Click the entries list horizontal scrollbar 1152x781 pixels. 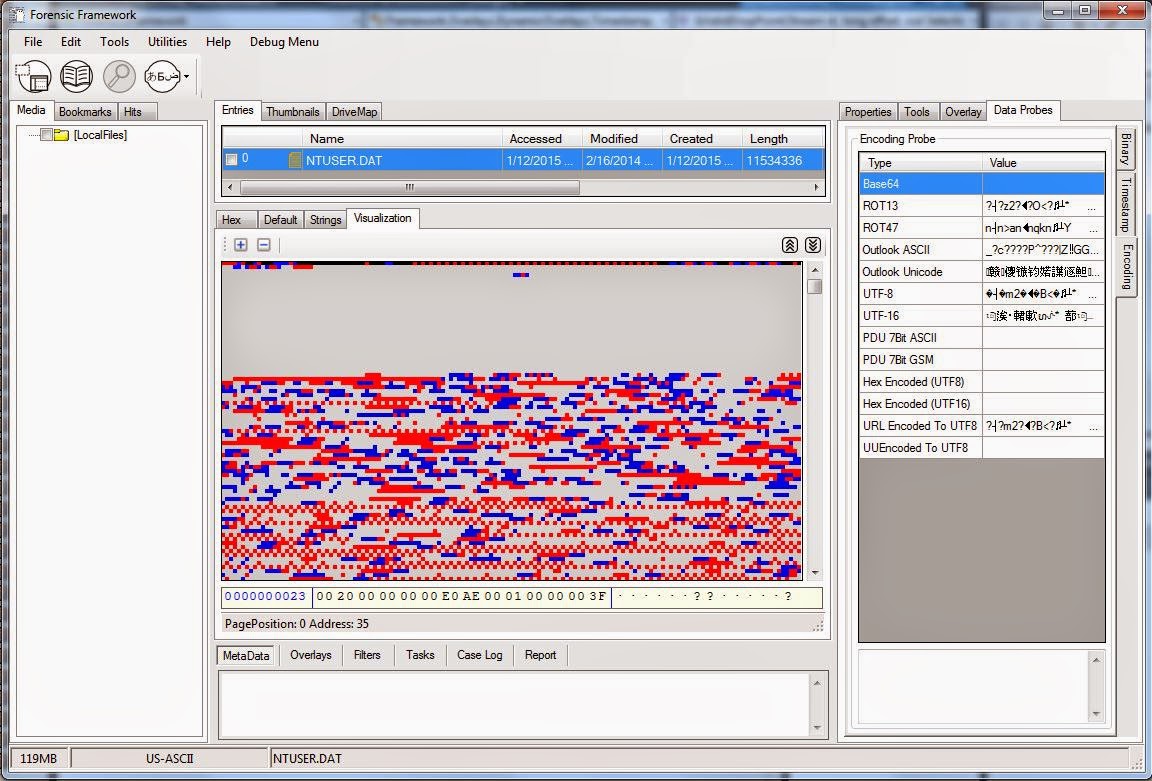(523, 187)
